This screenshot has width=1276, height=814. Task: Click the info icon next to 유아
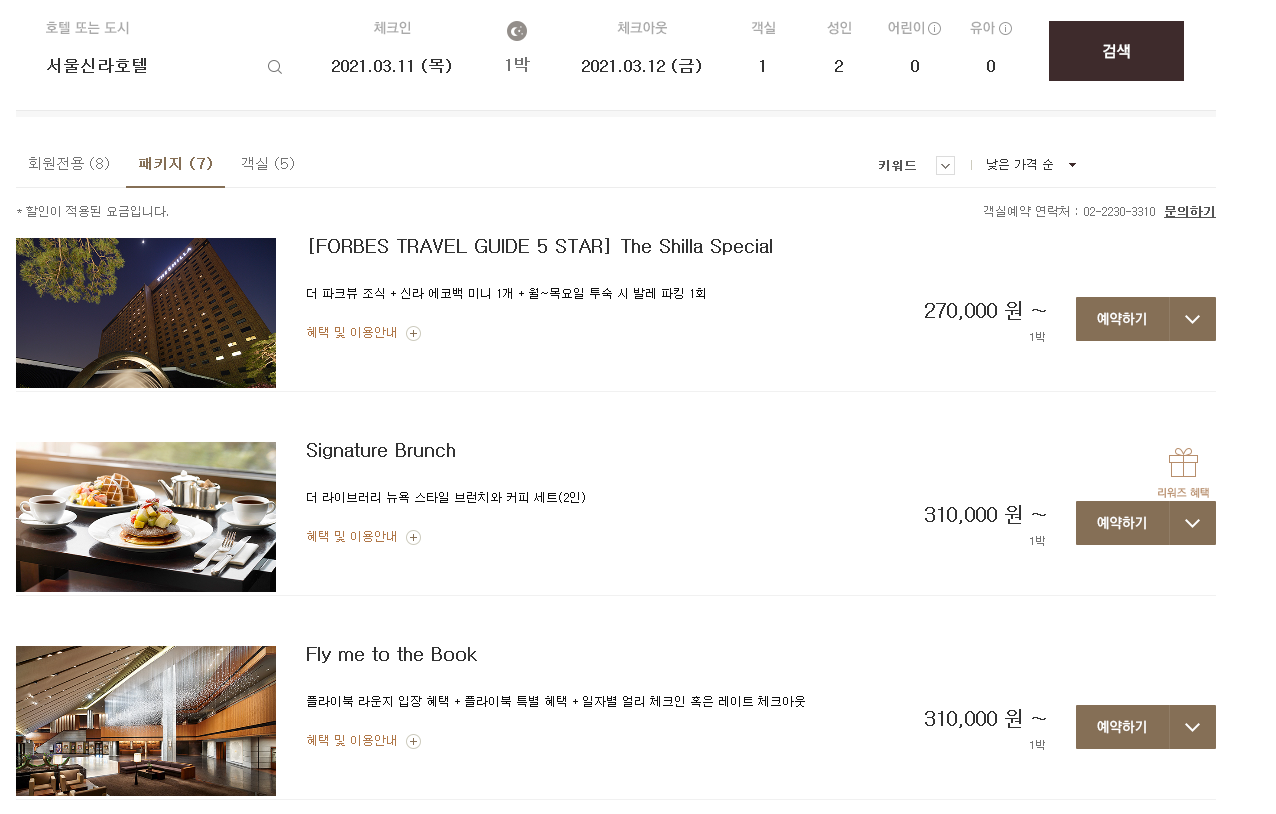pos(1005,28)
